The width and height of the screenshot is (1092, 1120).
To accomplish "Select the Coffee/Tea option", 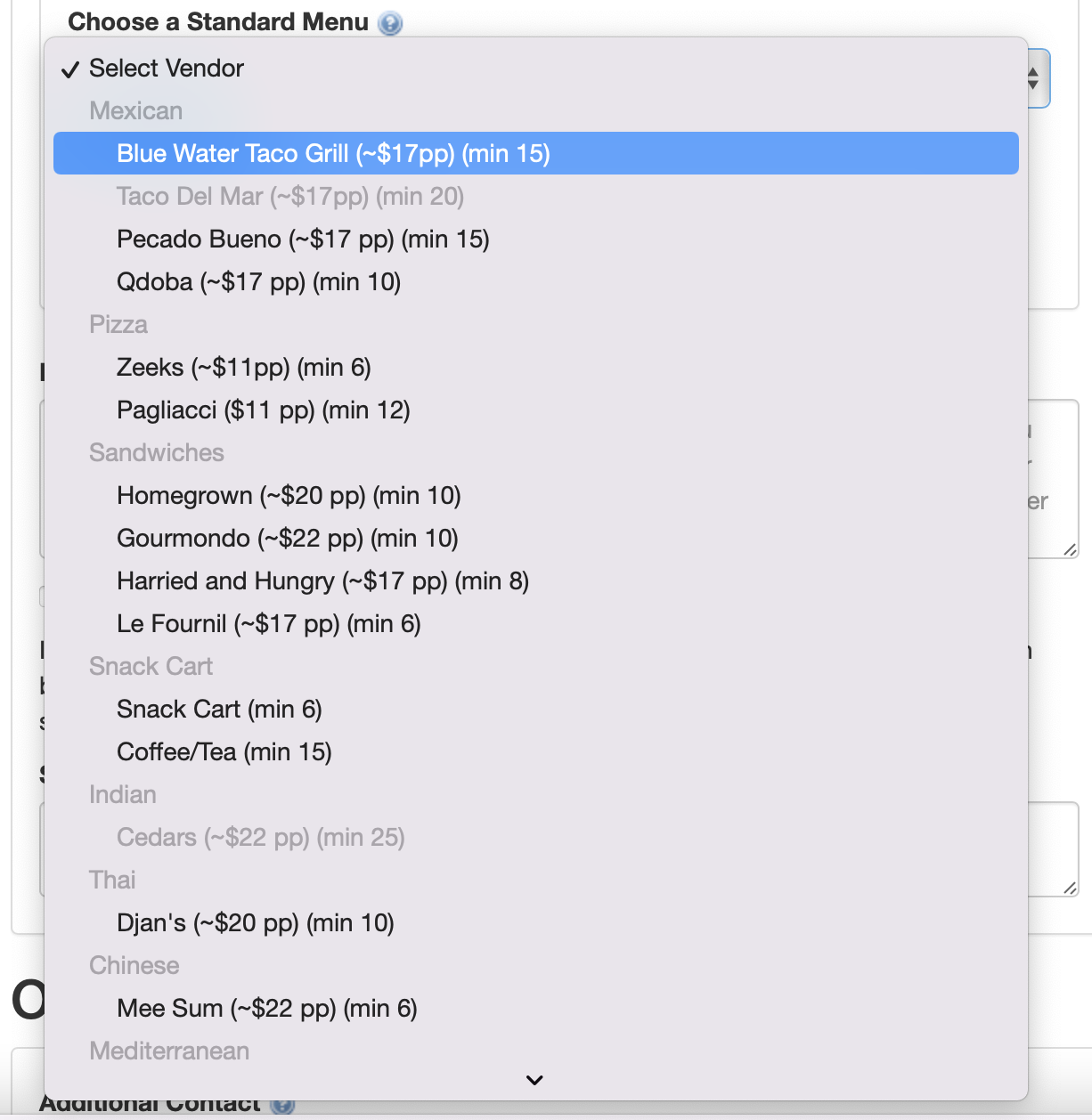I will (224, 751).
